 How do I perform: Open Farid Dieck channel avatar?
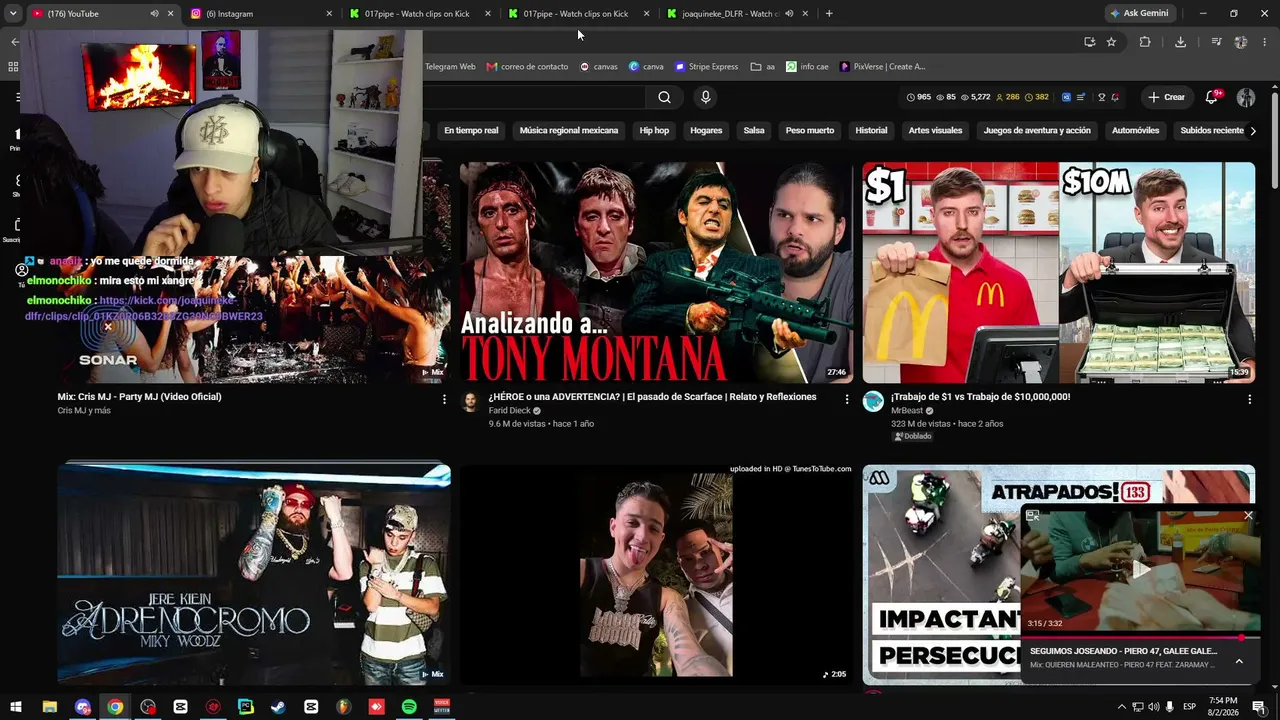coord(470,402)
